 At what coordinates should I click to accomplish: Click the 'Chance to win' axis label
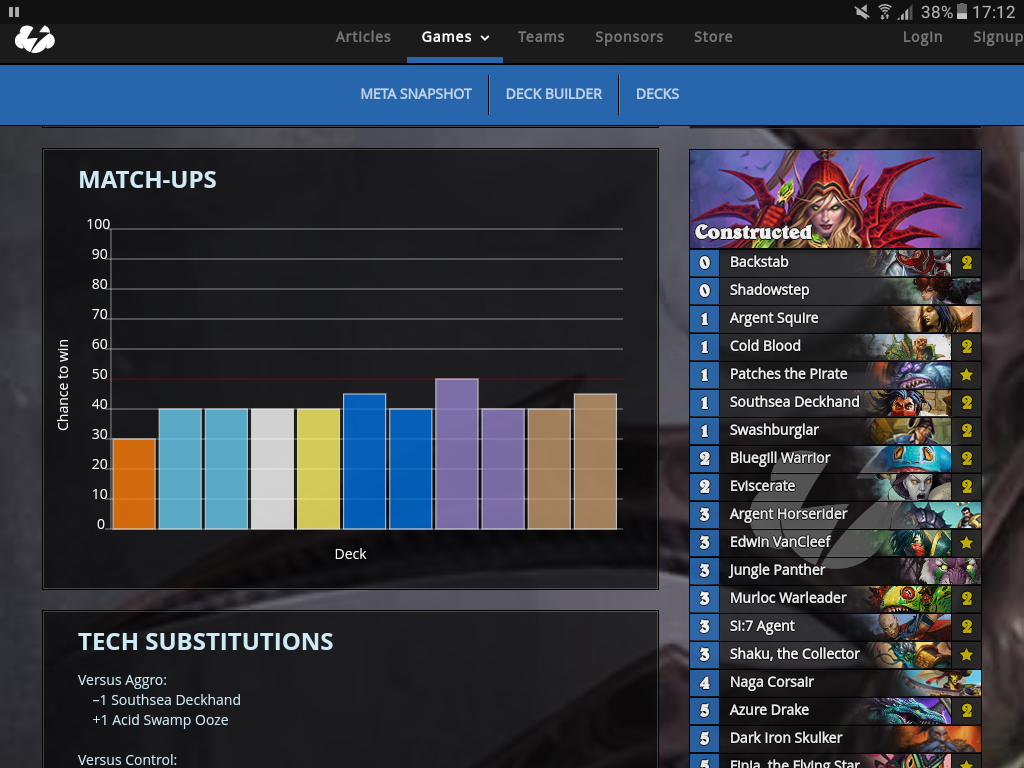(x=63, y=385)
